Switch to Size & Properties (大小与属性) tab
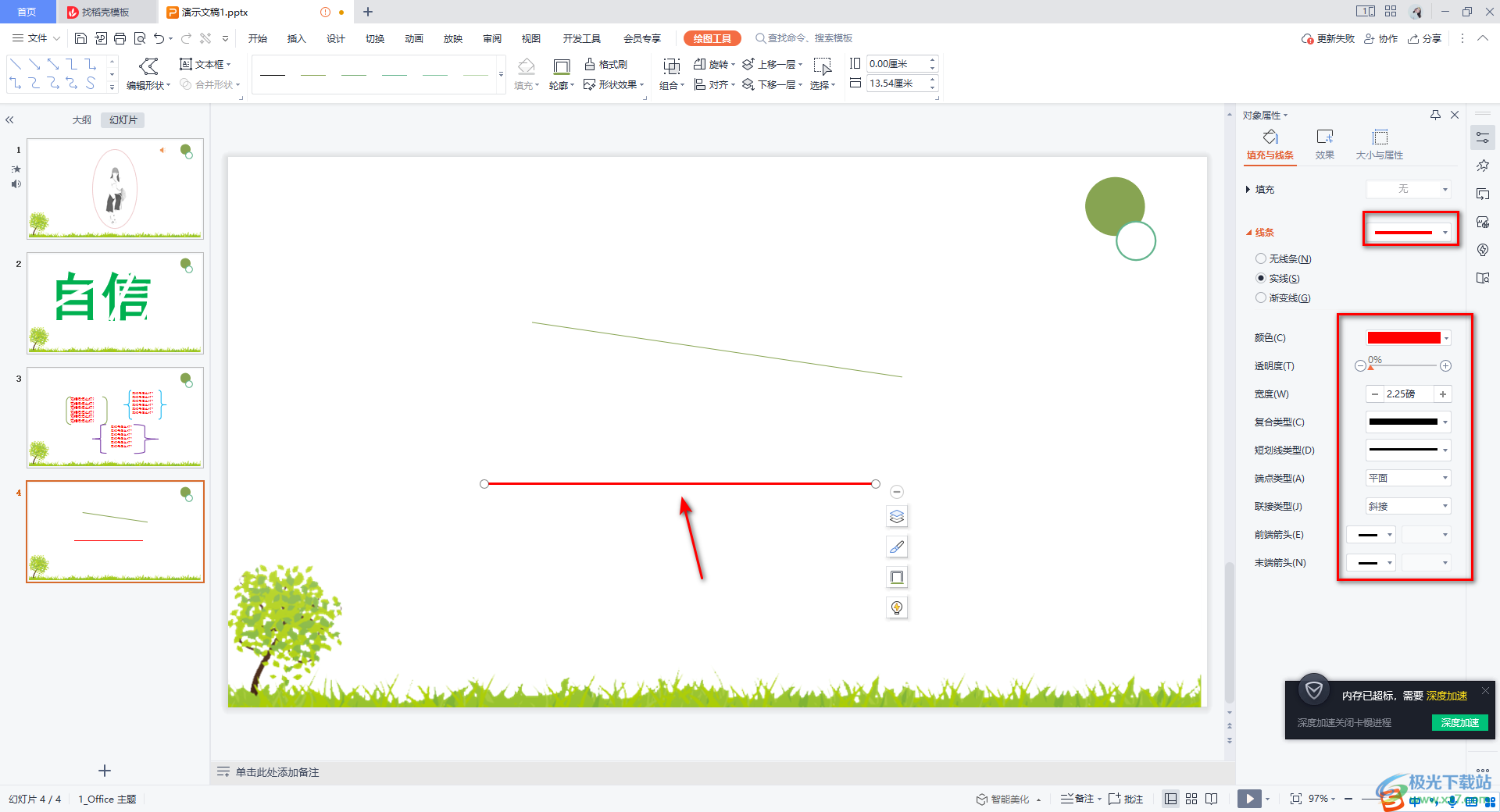The image size is (1500, 812). click(1379, 145)
